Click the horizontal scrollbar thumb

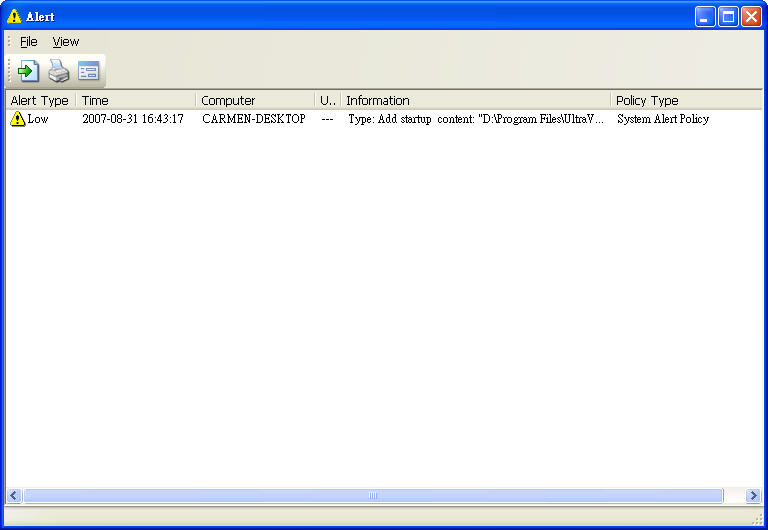tap(373, 496)
